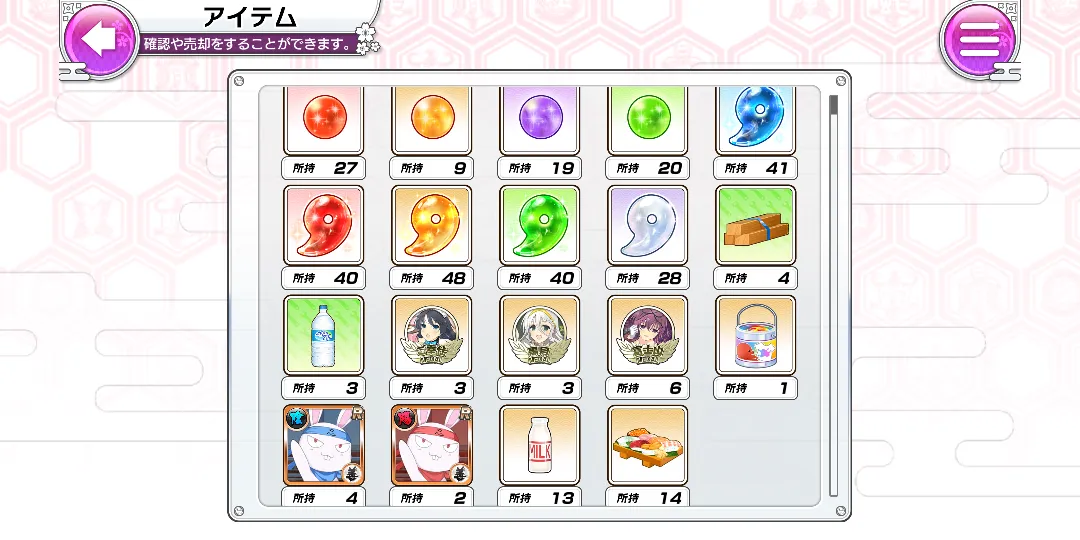Pick the milk bottle item
1080x540 pixels.
pyautogui.click(x=539, y=446)
